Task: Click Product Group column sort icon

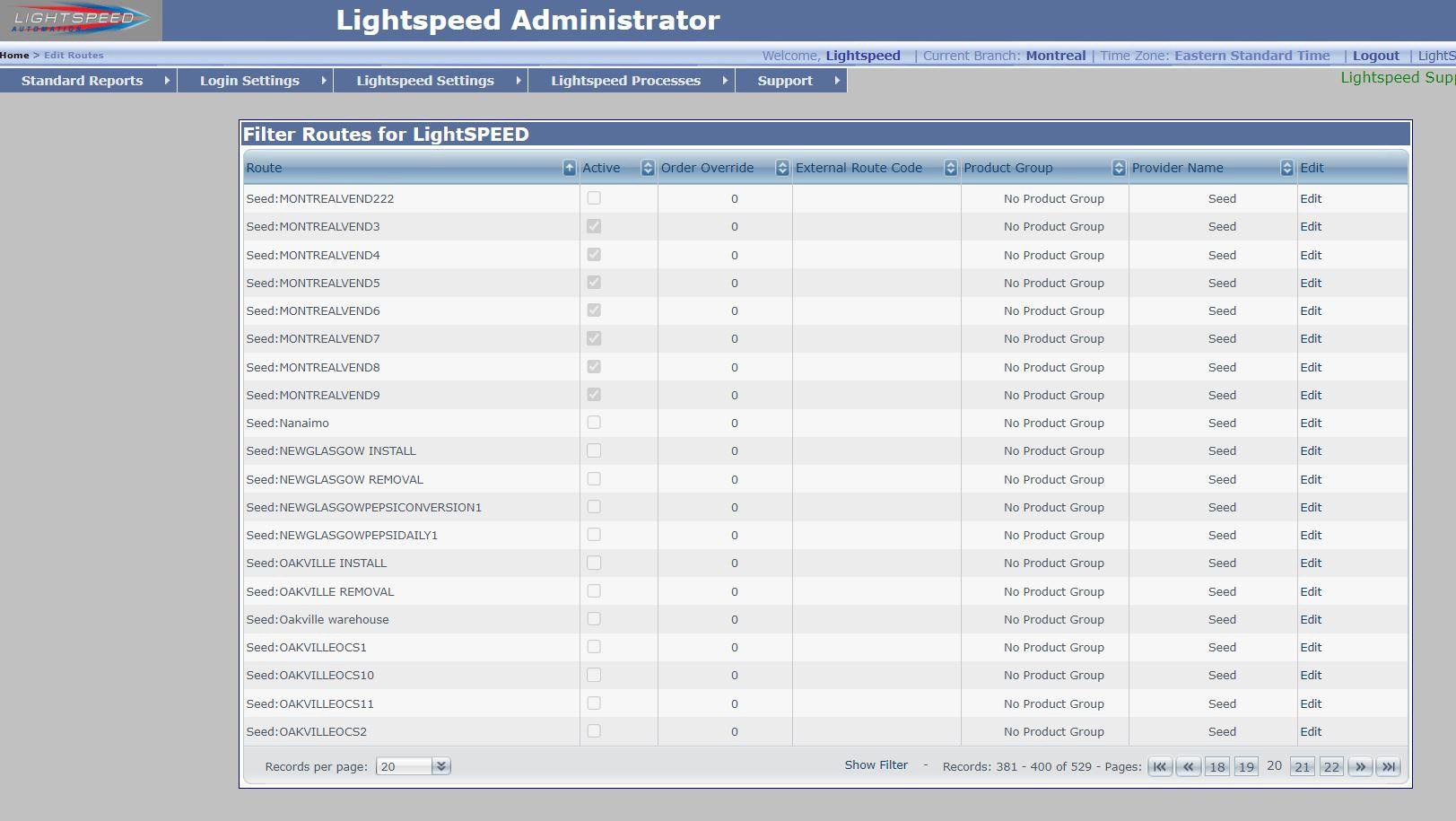Action: [1119, 168]
